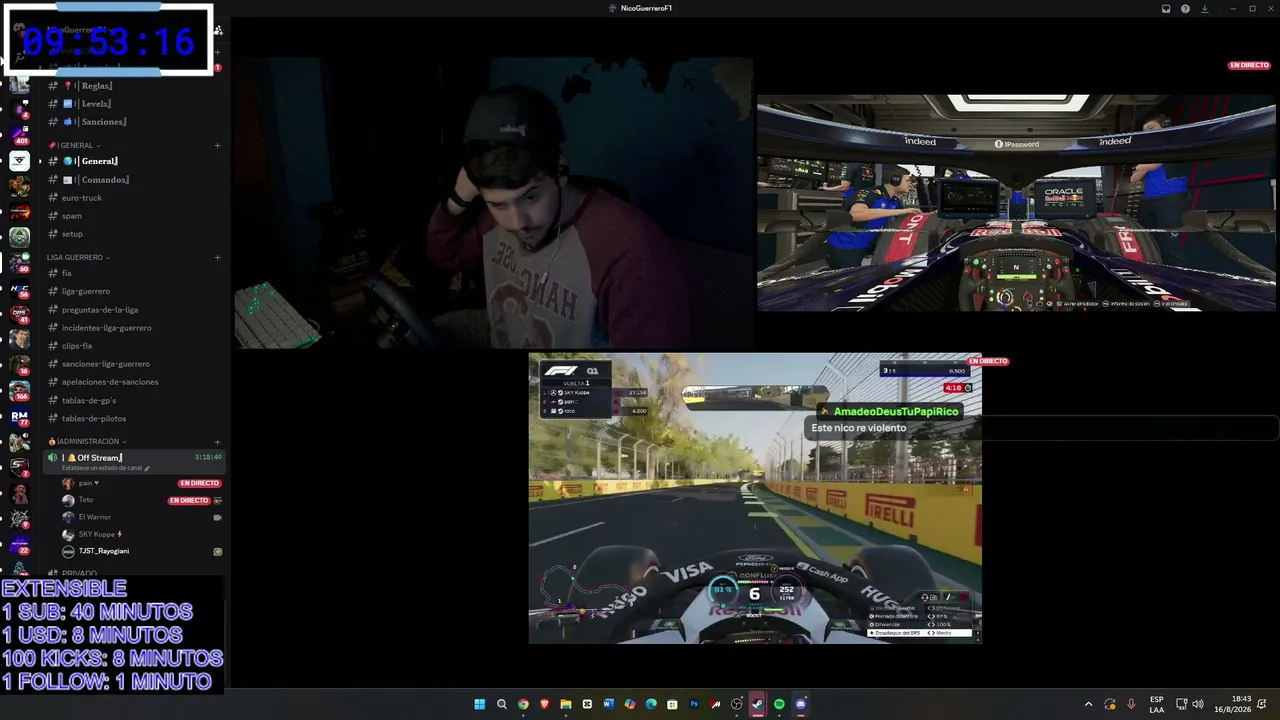Open the Windows Start menu
The height and width of the screenshot is (720, 1280).
pyautogui.click(x=480, y=704)
